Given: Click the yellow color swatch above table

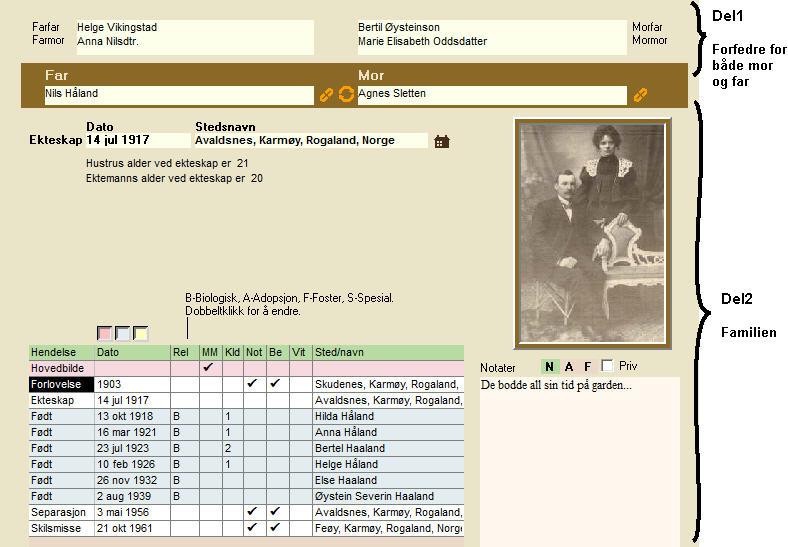Looking at the screenshot, I should tap(141, 333).
